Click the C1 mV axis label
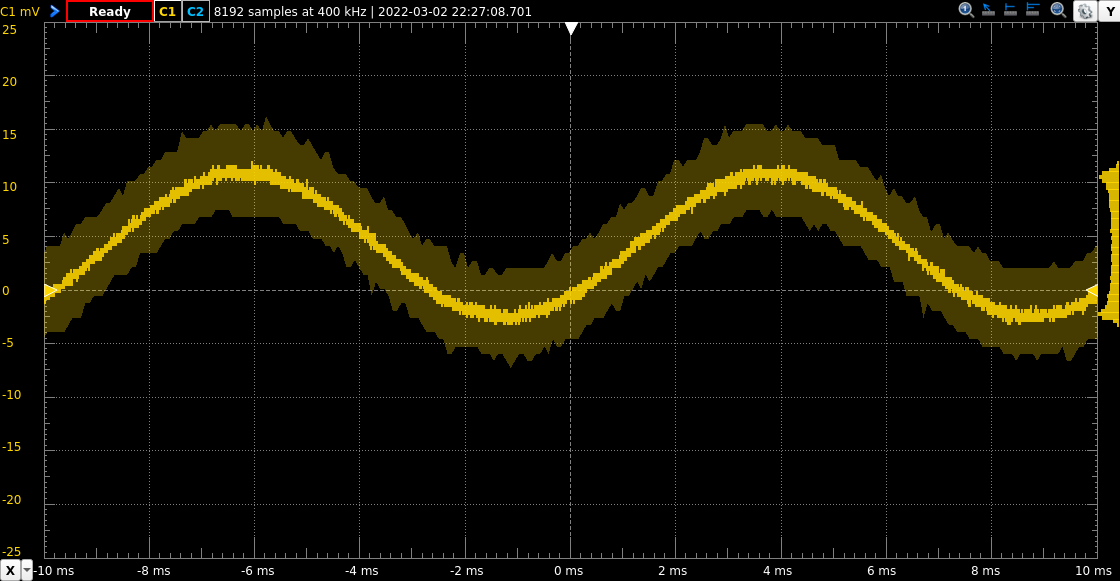 click(20, 11)
